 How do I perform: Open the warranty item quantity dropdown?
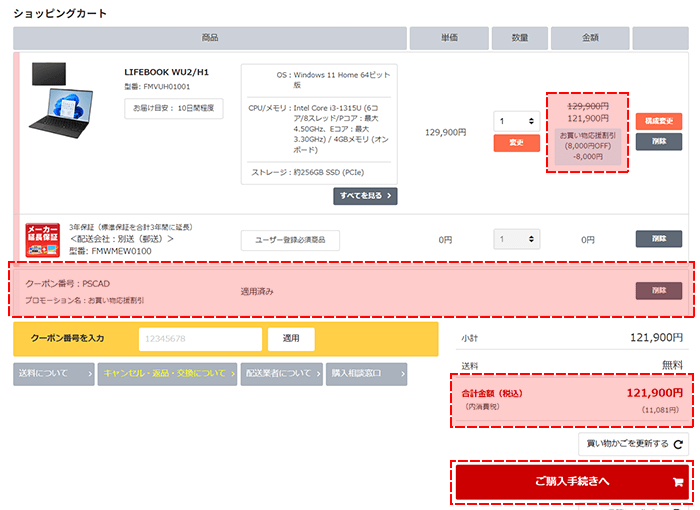point(516,240)
